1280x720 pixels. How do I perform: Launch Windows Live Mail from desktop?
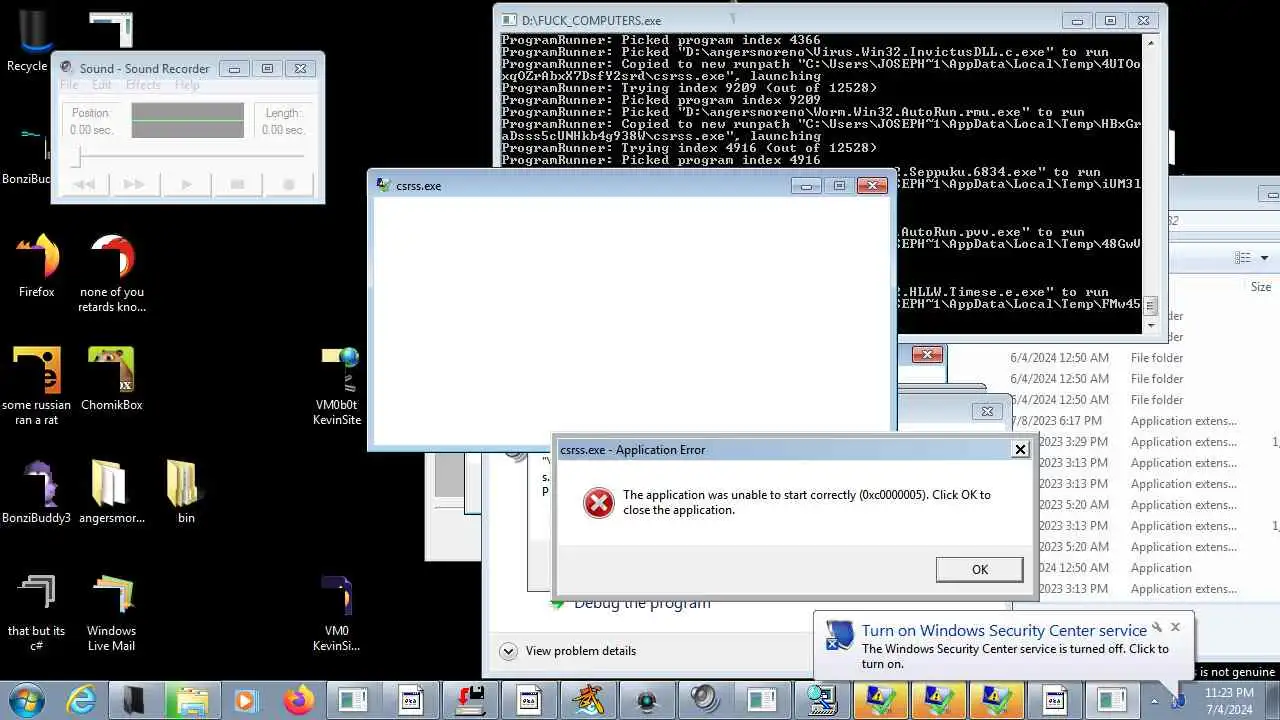point(111,612)
